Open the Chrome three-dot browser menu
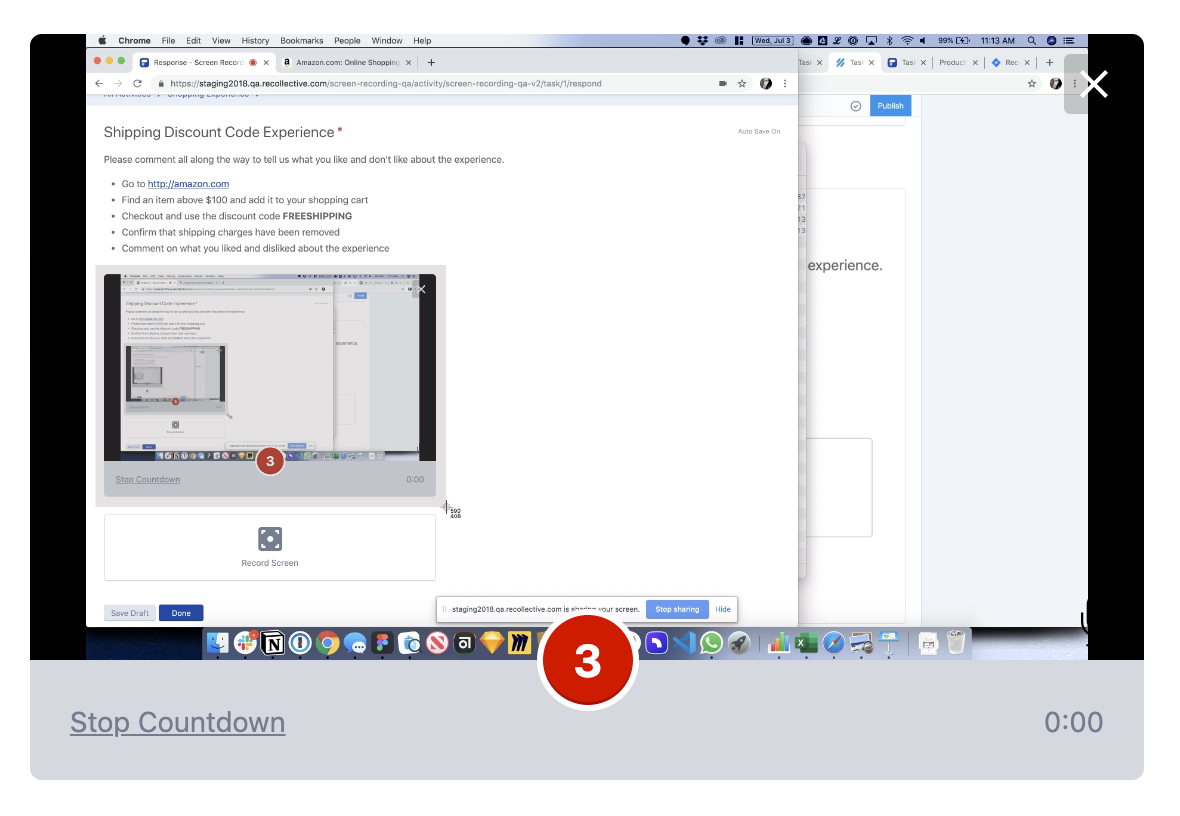Image resolution: width=1180 pixels, height=816 pixels. coord(785,84)
